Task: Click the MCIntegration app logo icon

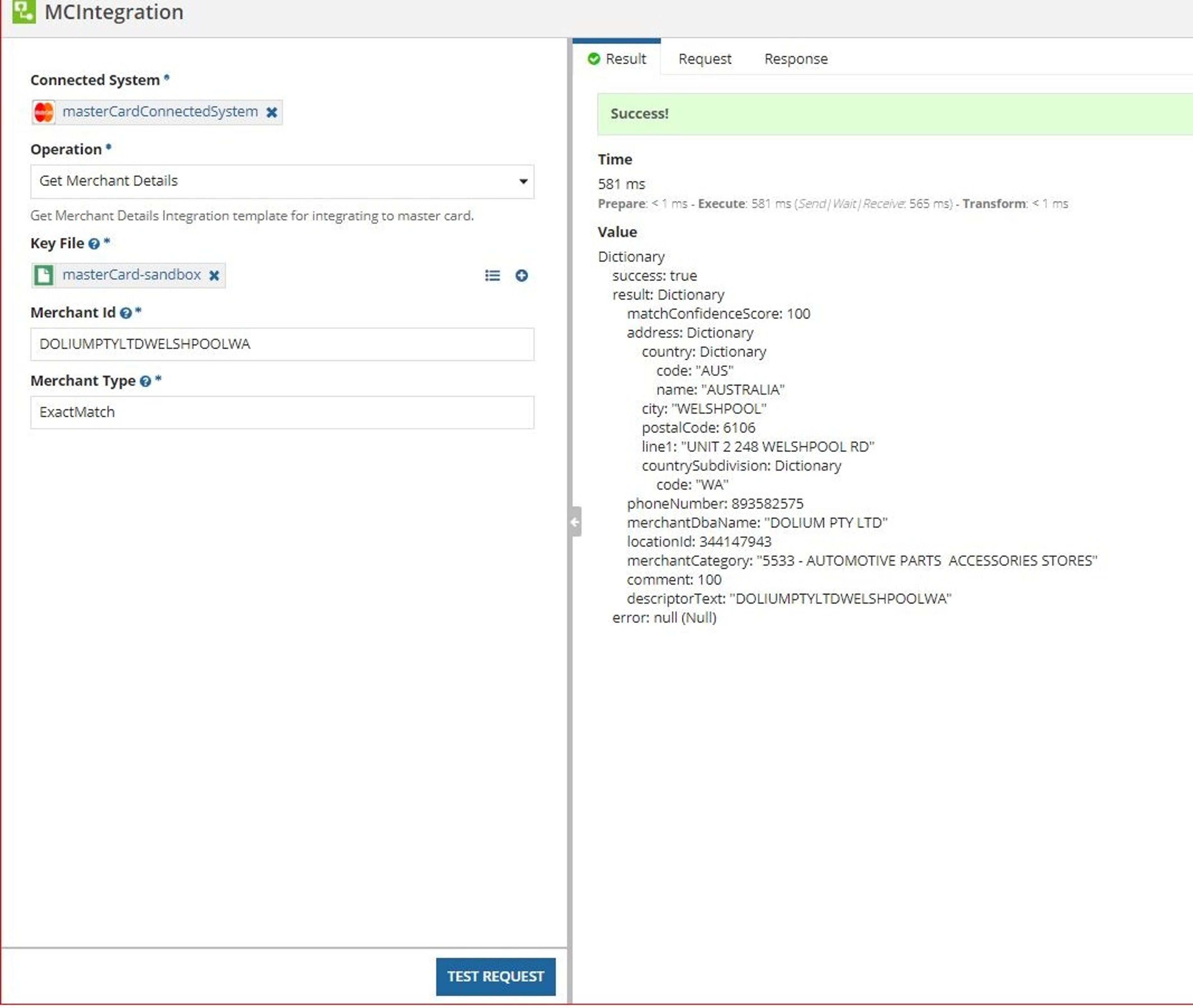Action: pyautogui.click(x=23, y=11)
